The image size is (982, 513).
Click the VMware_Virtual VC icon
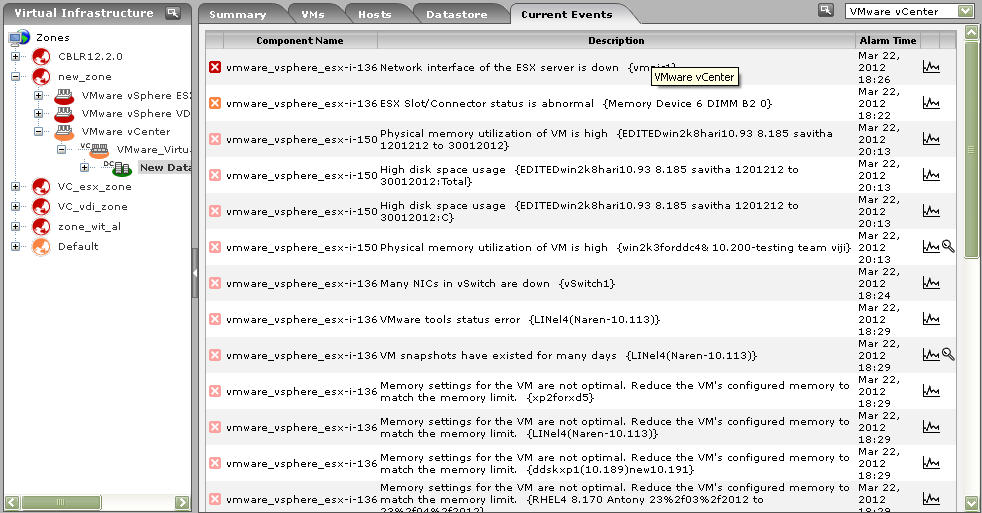(95, 150)
